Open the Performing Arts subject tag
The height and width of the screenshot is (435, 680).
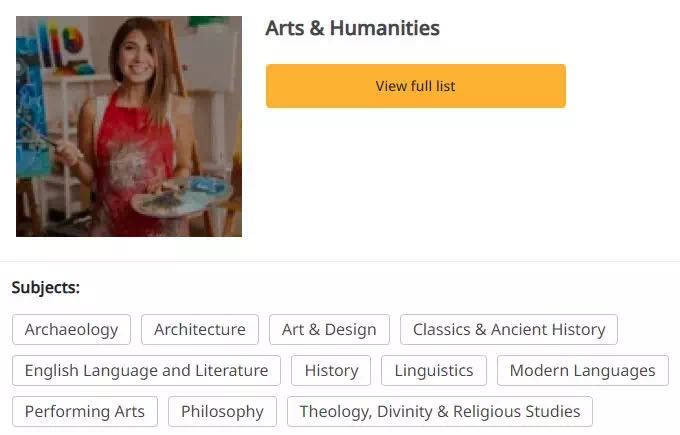(85, 411)
